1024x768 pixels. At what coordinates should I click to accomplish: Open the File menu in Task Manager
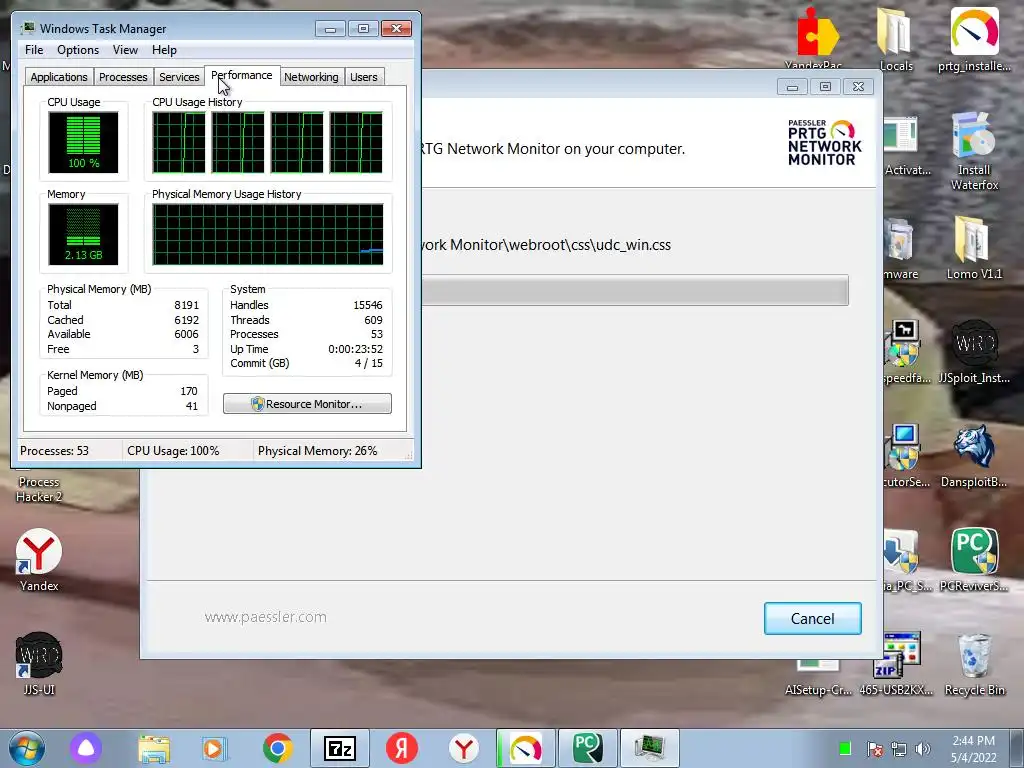click(34, 50)
